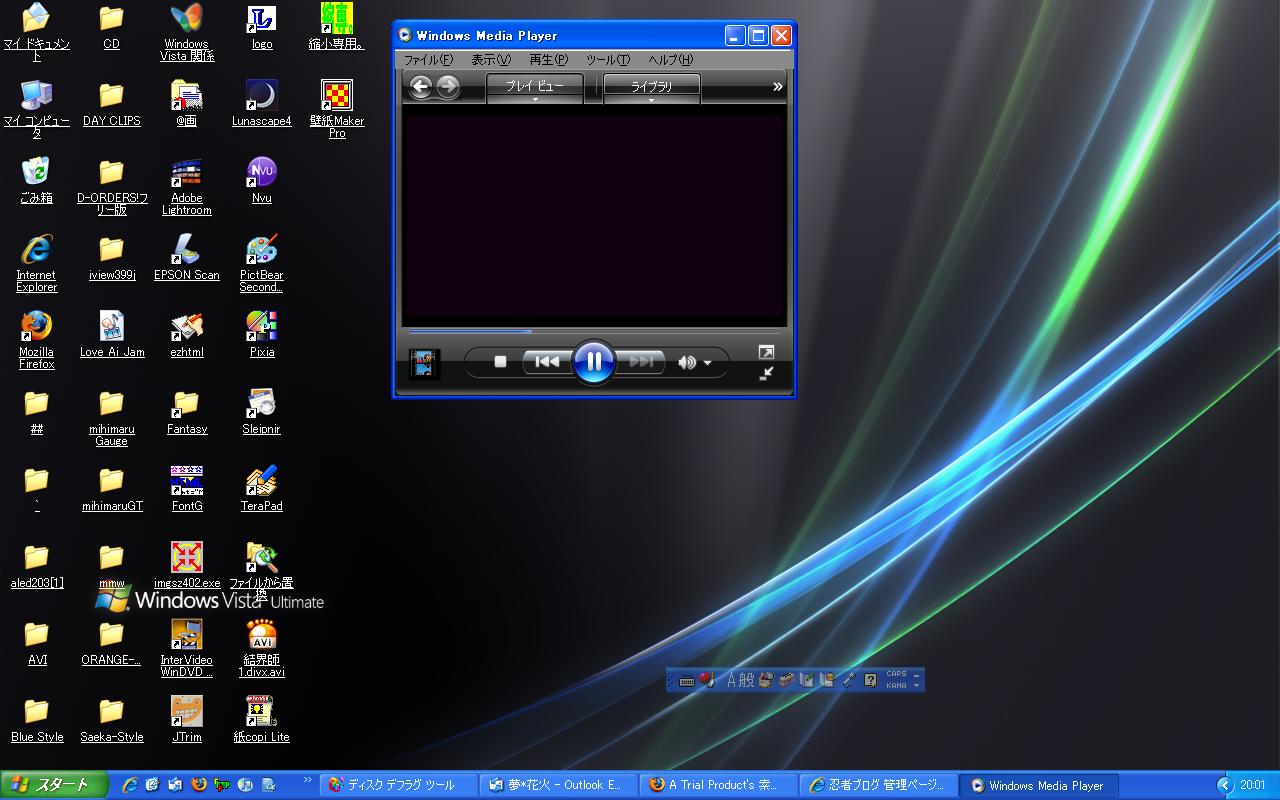Toggle KANA lock on the language bar
This screenshot has height=800, width=1280.
tap(896, 686)
